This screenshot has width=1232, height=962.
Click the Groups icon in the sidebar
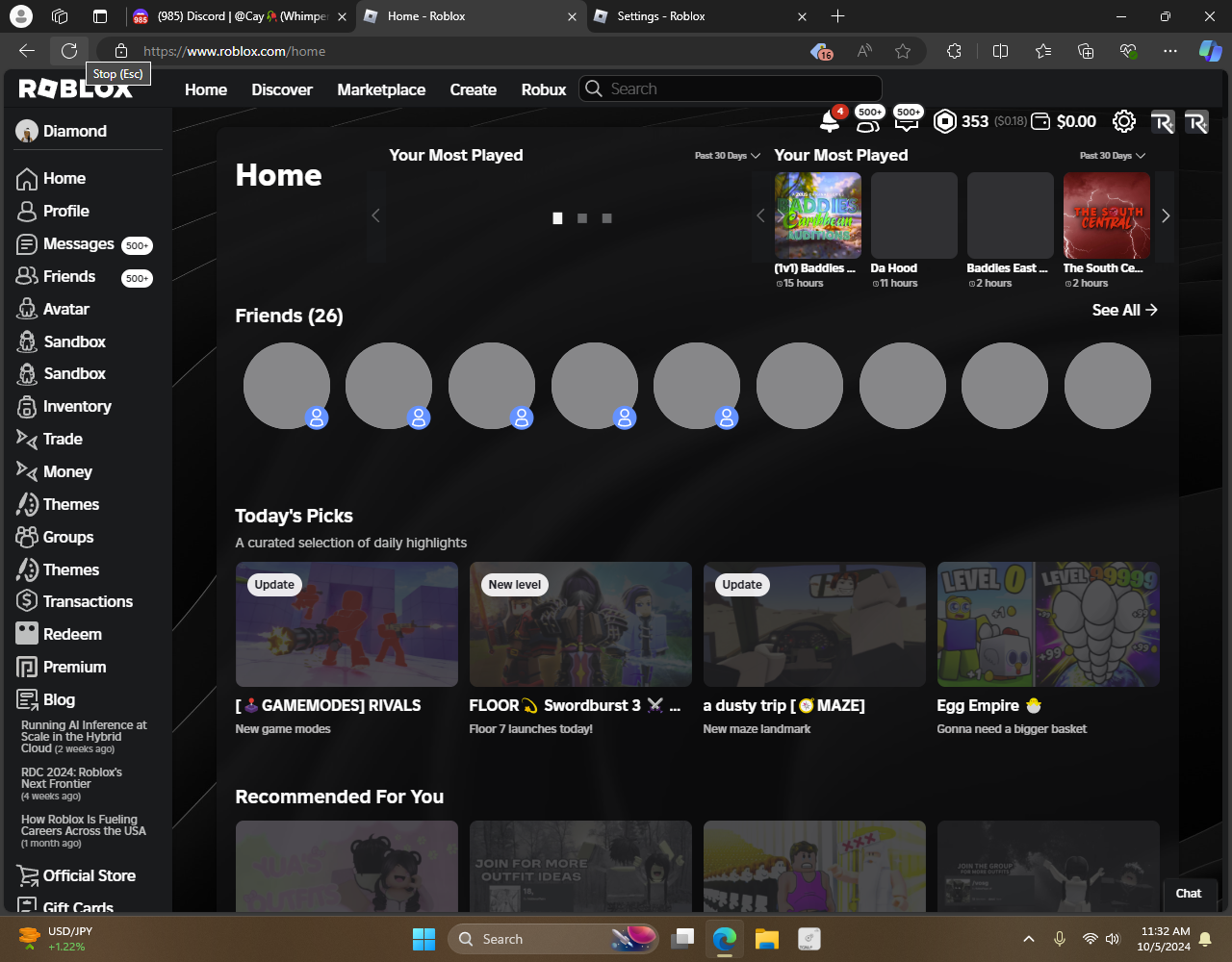(27, 538)
